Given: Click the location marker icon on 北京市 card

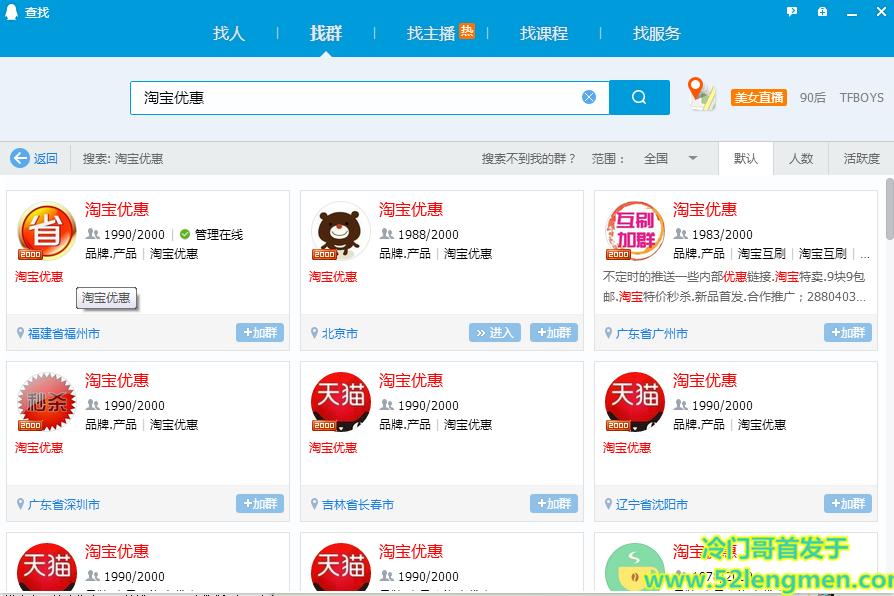Looking at the screenshot, I should point(315,332).
